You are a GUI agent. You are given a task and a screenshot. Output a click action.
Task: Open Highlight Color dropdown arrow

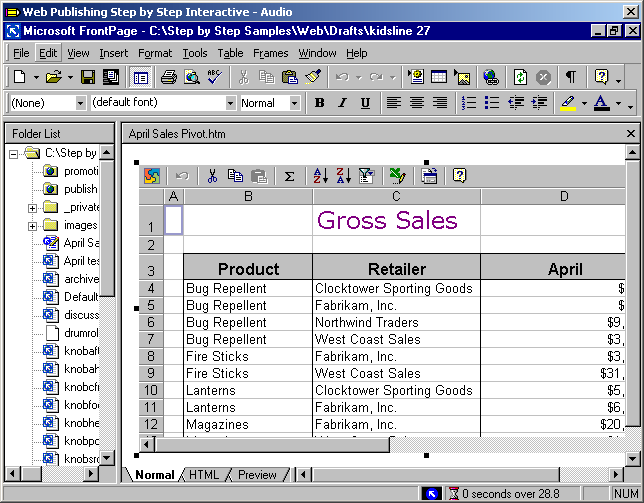point(584,103)
